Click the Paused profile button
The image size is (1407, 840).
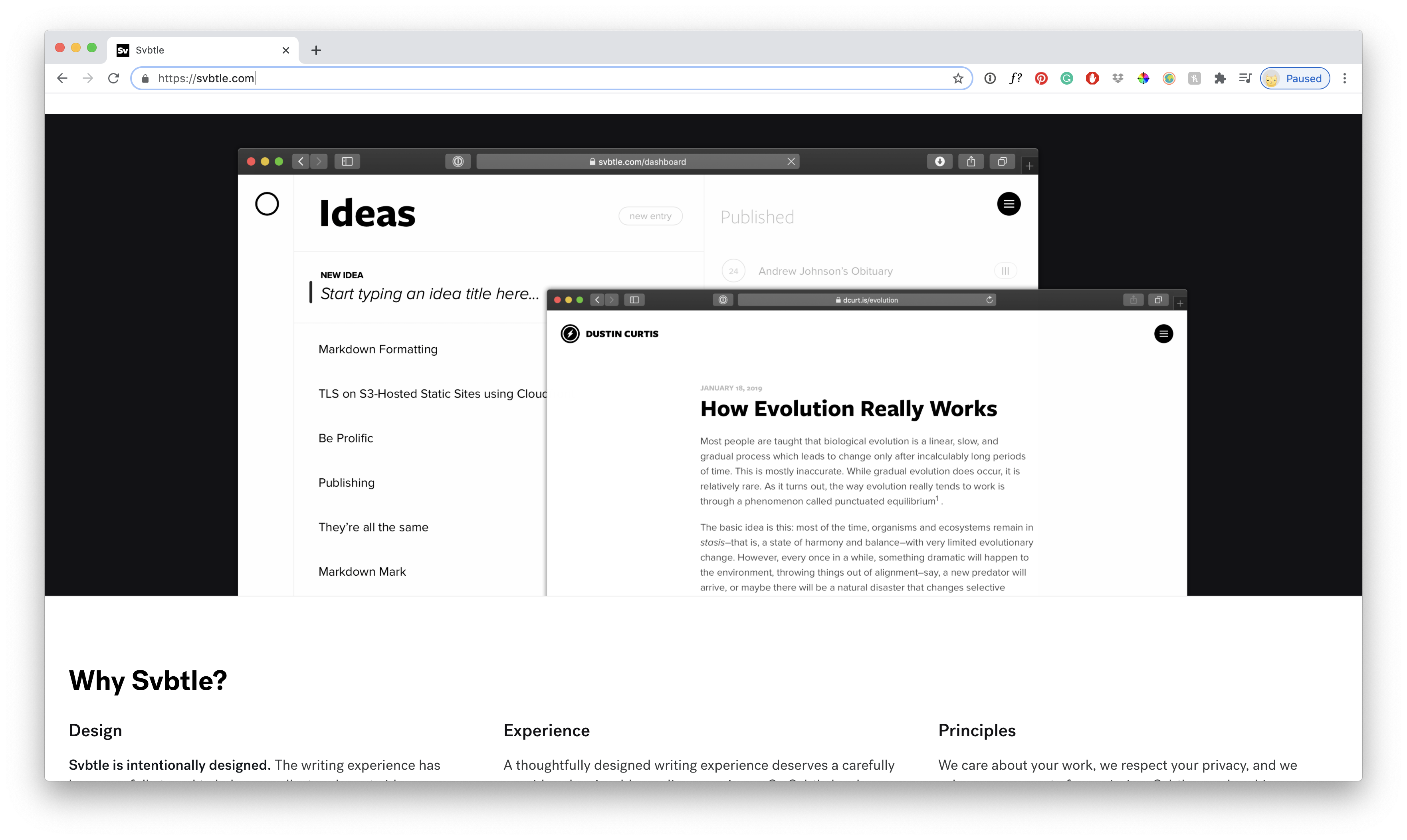[1295, 79]
